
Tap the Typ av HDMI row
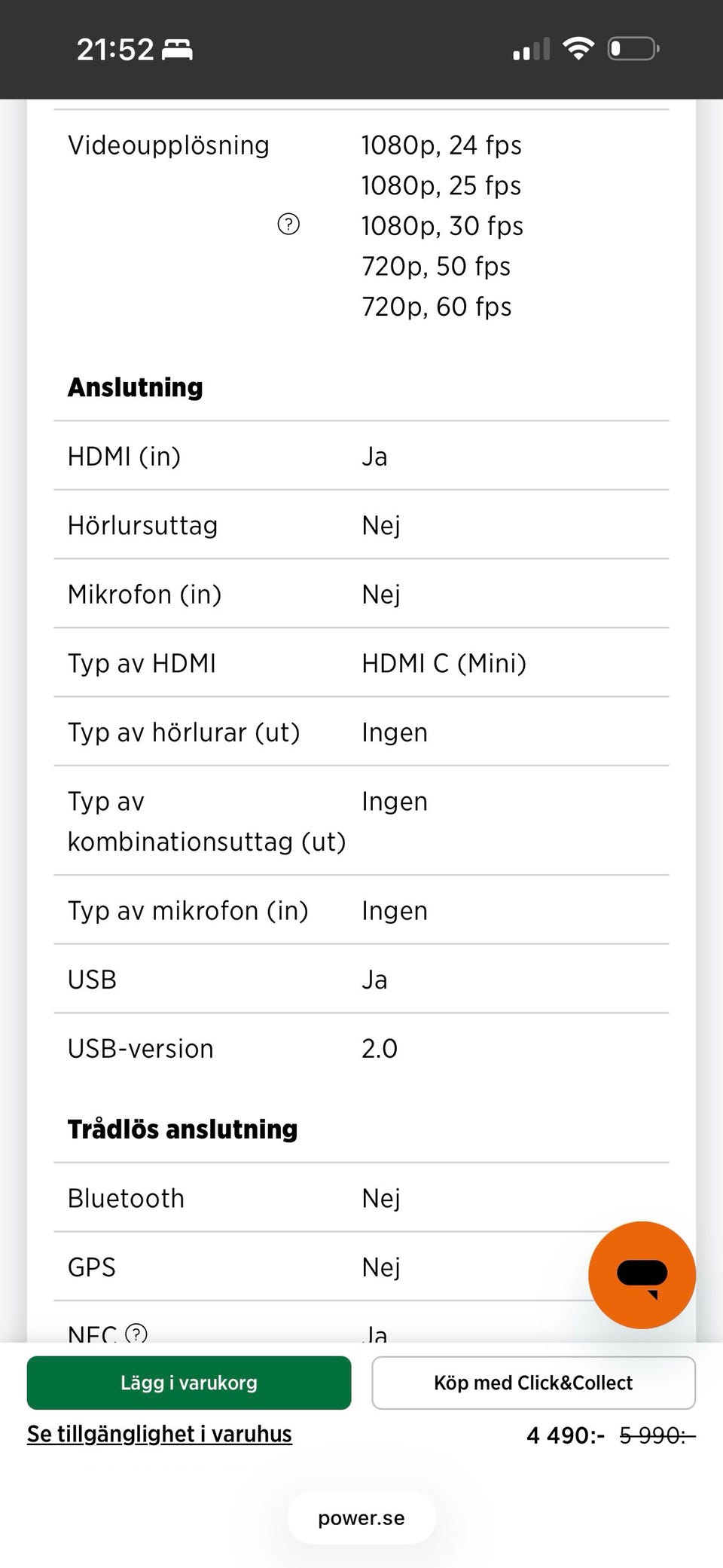tap(361, 663)
